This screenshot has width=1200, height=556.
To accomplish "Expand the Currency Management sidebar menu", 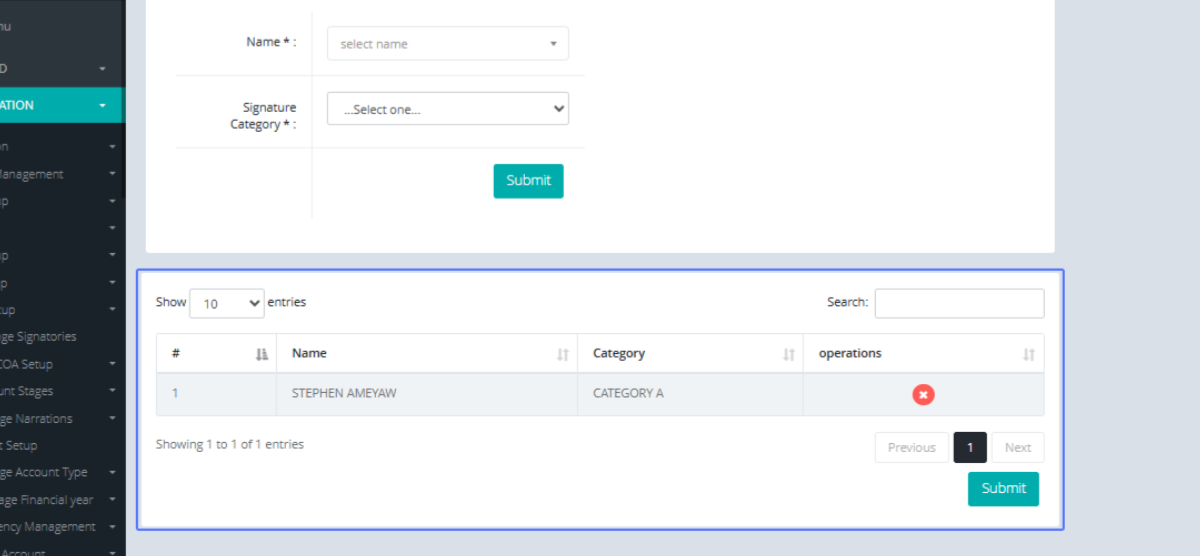I will pos(50,527).
